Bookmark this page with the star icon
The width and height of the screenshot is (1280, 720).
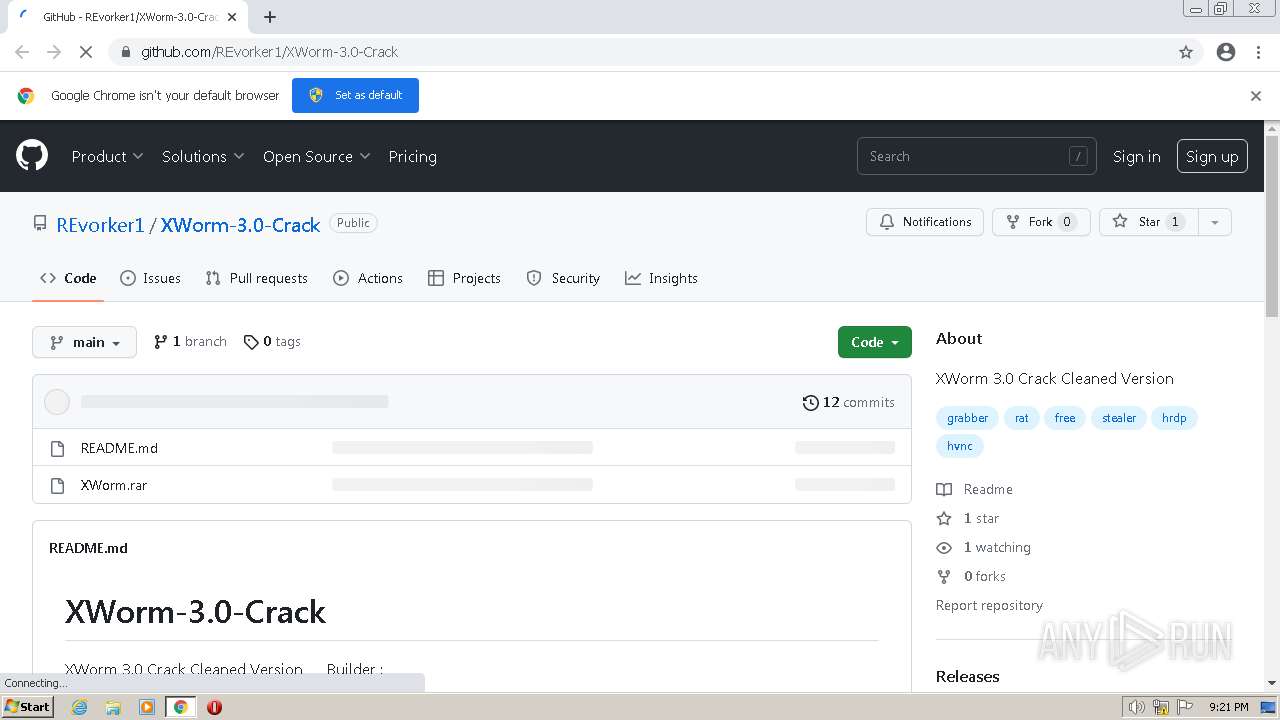click(x=1186, y=52)
